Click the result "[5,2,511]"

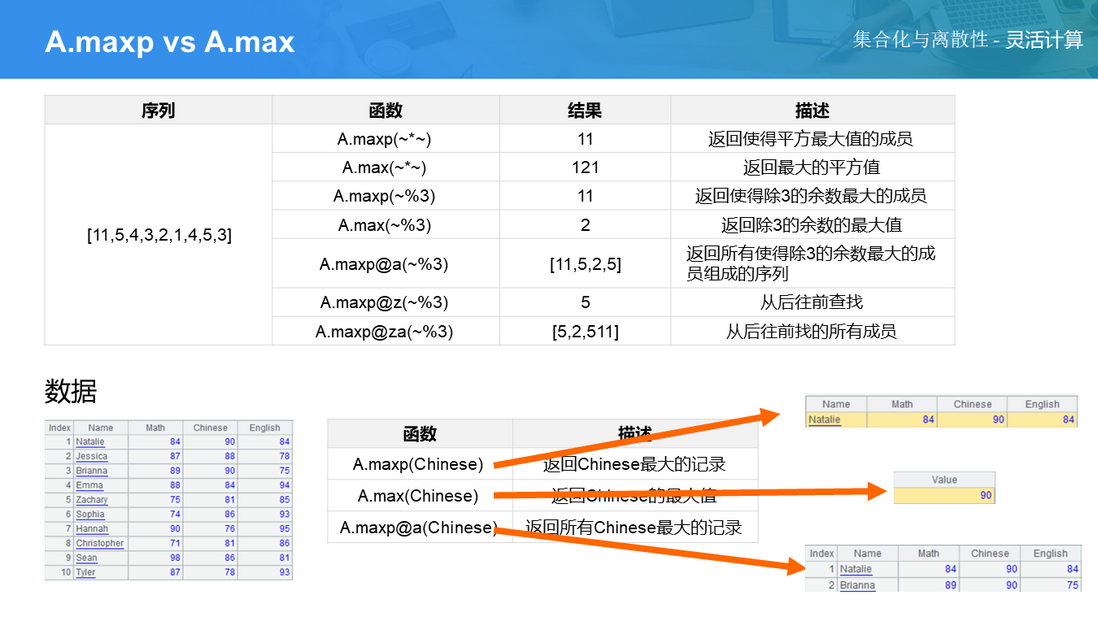tap(585, 331)
